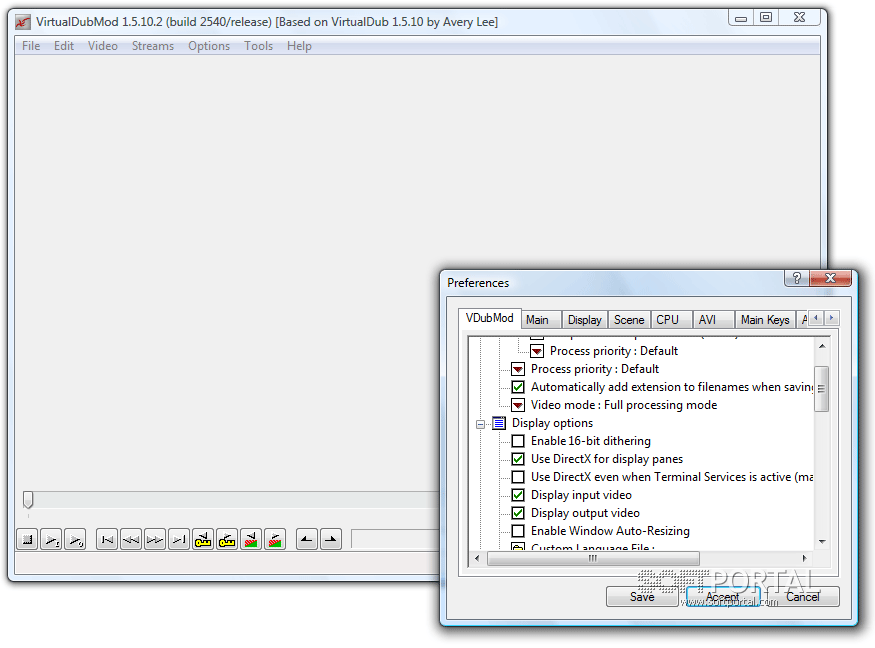875x648 pixels.
Task: Go to previous keyframe
Action: pyautogui.click(x=203, y=540)
